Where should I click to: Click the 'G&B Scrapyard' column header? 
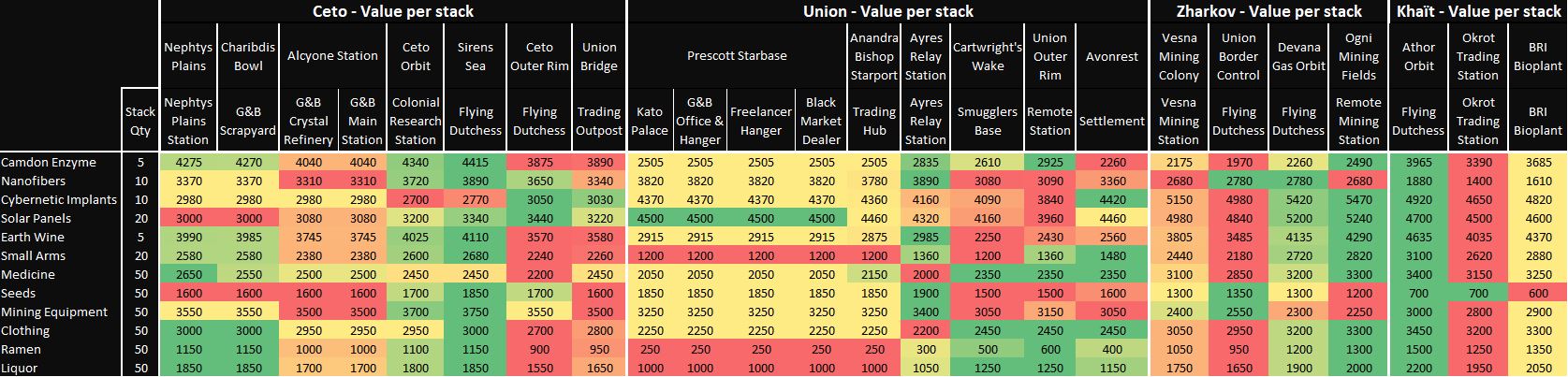click(x=248, y=121)
